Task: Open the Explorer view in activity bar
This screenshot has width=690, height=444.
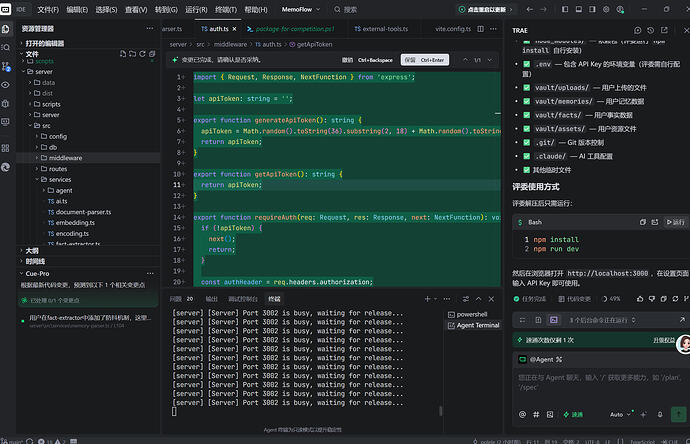Action: coord(6,29)
